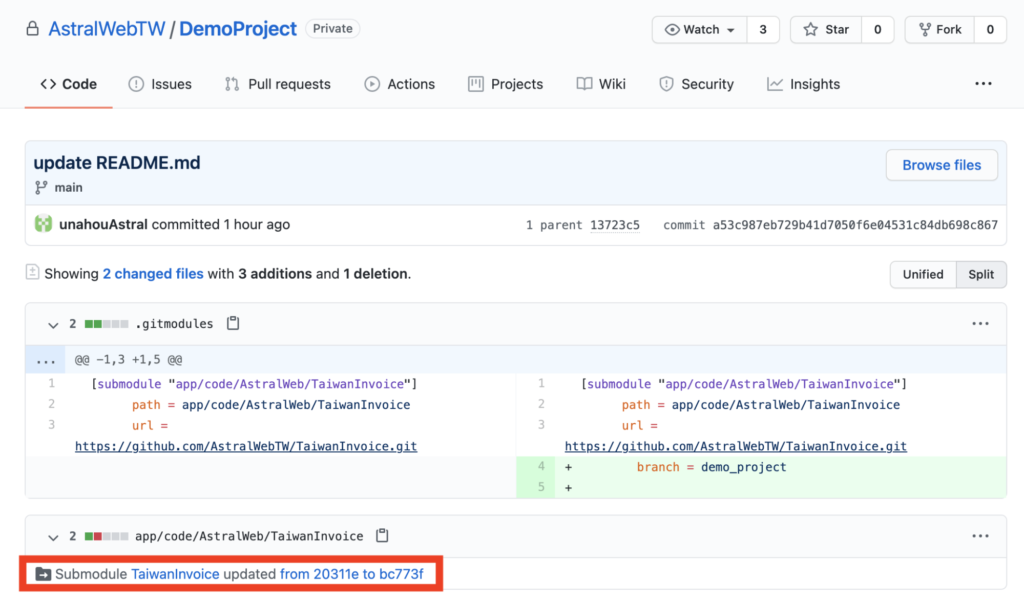Image resolution: width=1024 pixels, height=598 pixels.
Task: Star the DemoProject repository
Action: click(x=826, y=29)
